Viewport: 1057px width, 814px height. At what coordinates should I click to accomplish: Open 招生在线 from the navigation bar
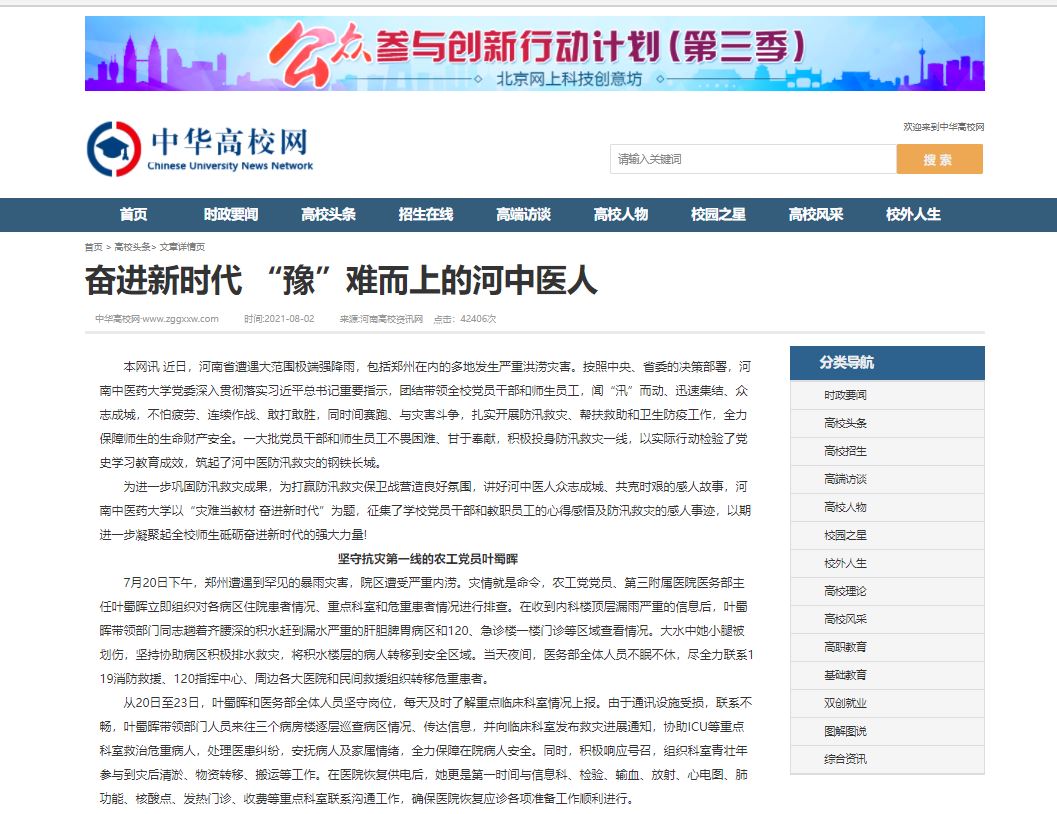(x=425, y=215)
